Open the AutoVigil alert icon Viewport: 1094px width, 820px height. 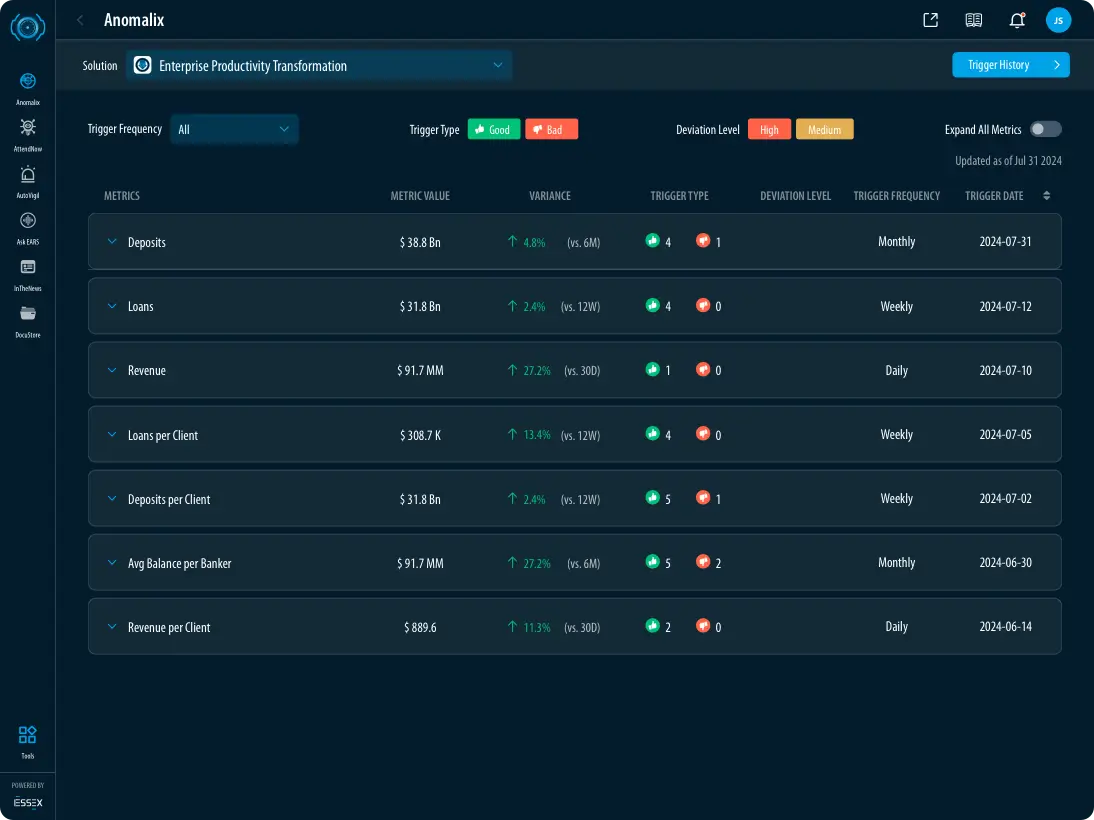tap(28, 175)
